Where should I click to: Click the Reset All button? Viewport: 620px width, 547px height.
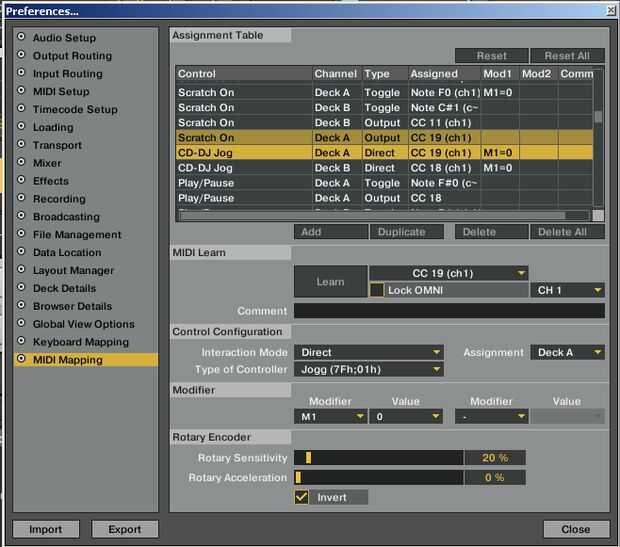[x=567, y=56]
